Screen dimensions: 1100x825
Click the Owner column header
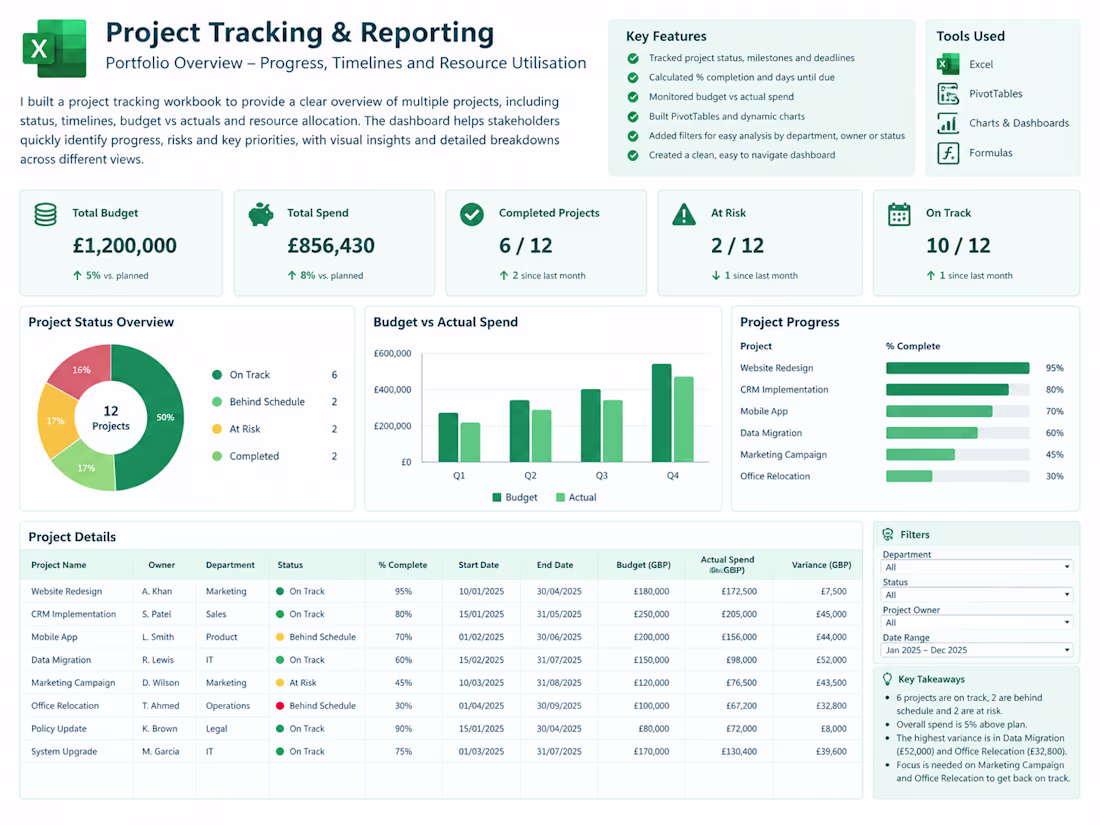(161, 565)
